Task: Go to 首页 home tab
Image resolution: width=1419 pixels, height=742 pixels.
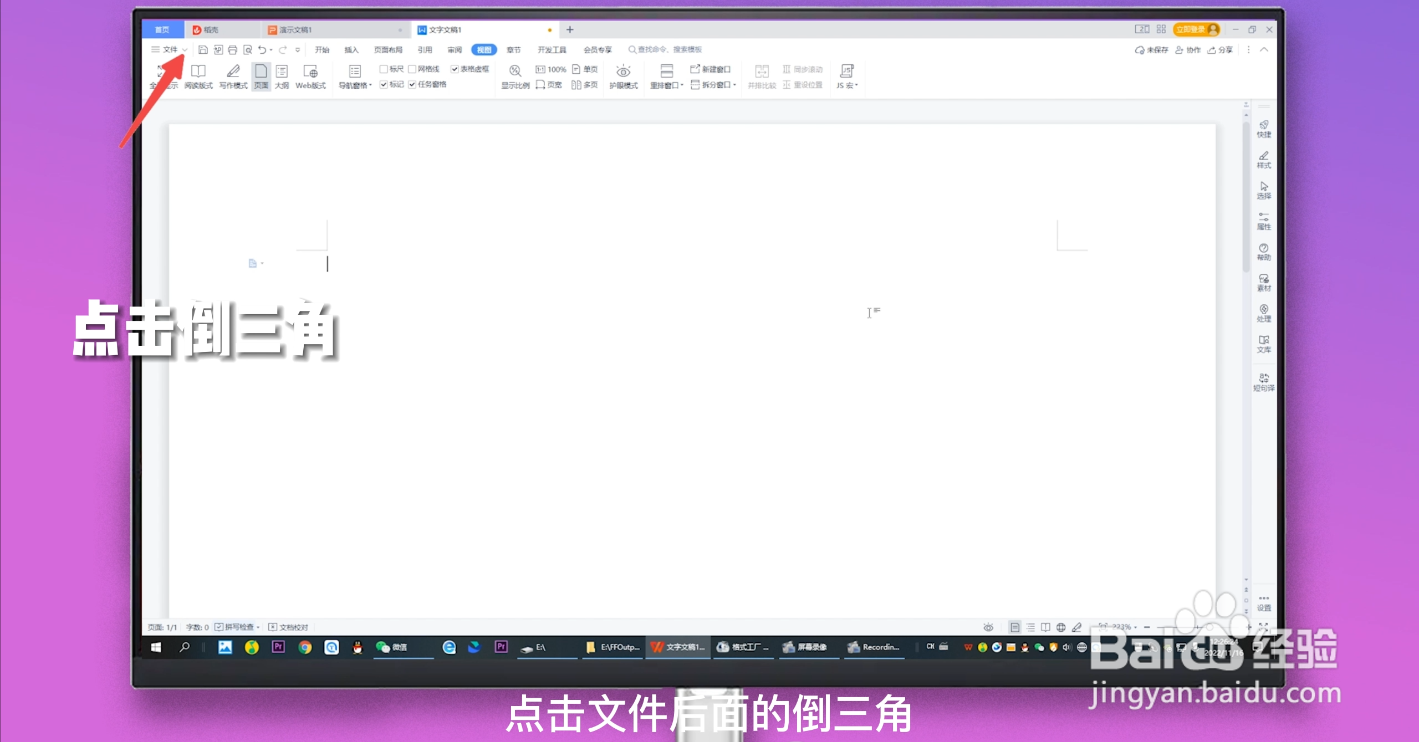Action: (x=162, y=30)
